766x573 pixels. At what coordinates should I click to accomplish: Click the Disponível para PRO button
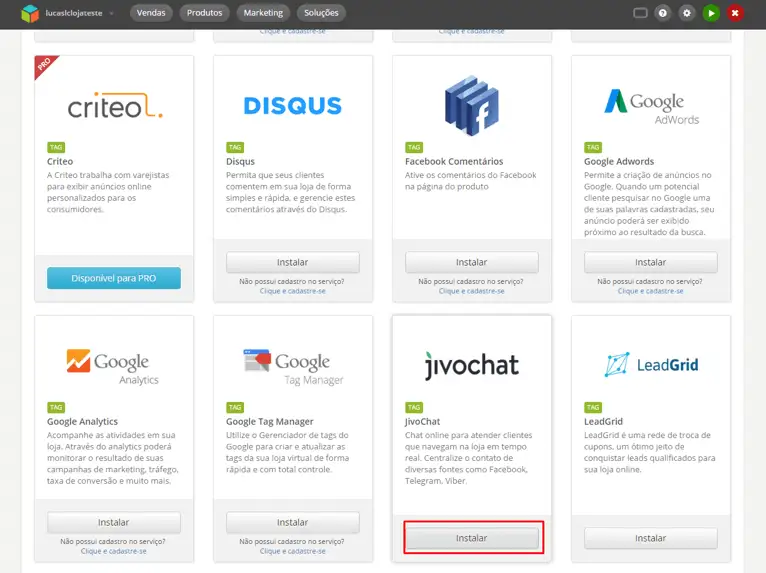114,277
